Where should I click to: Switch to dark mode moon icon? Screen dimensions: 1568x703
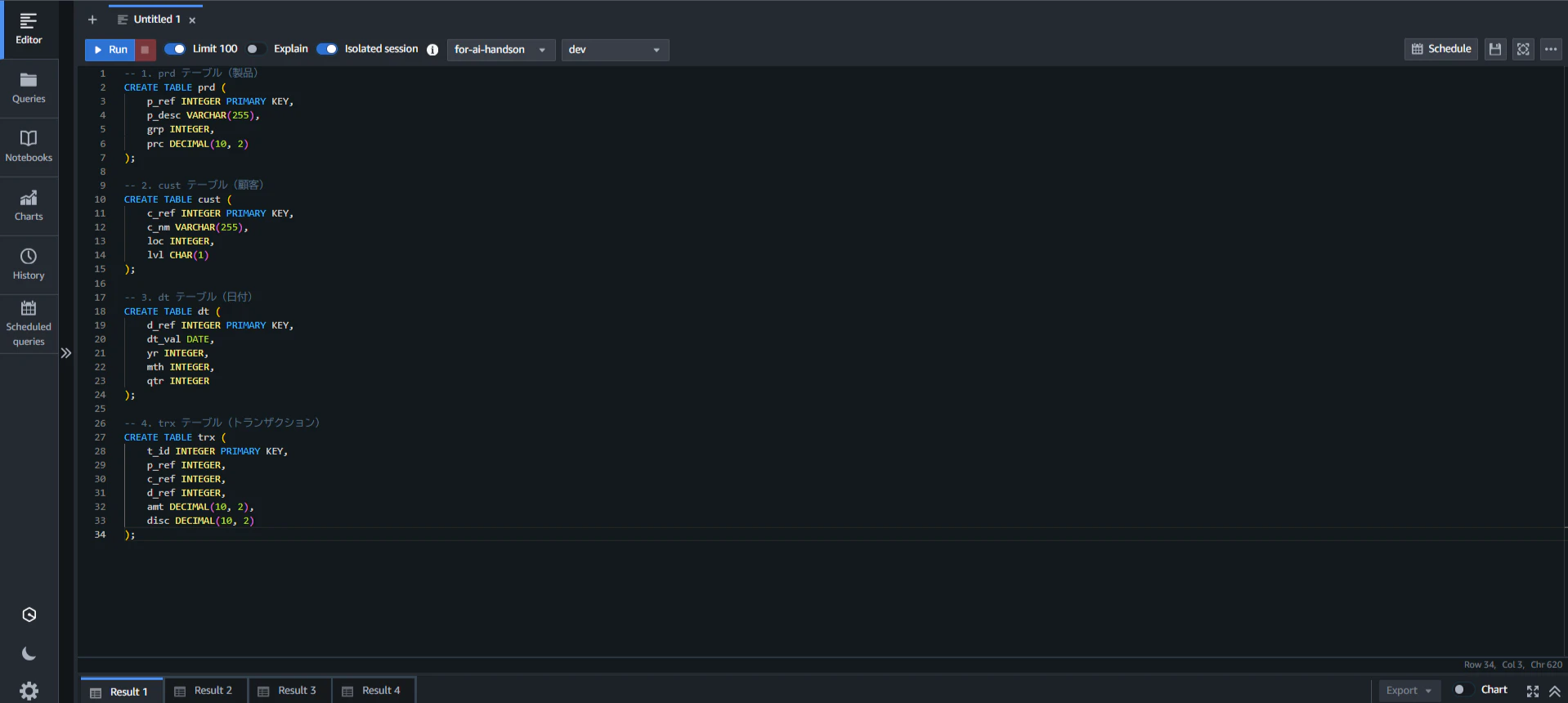[29, 653]
